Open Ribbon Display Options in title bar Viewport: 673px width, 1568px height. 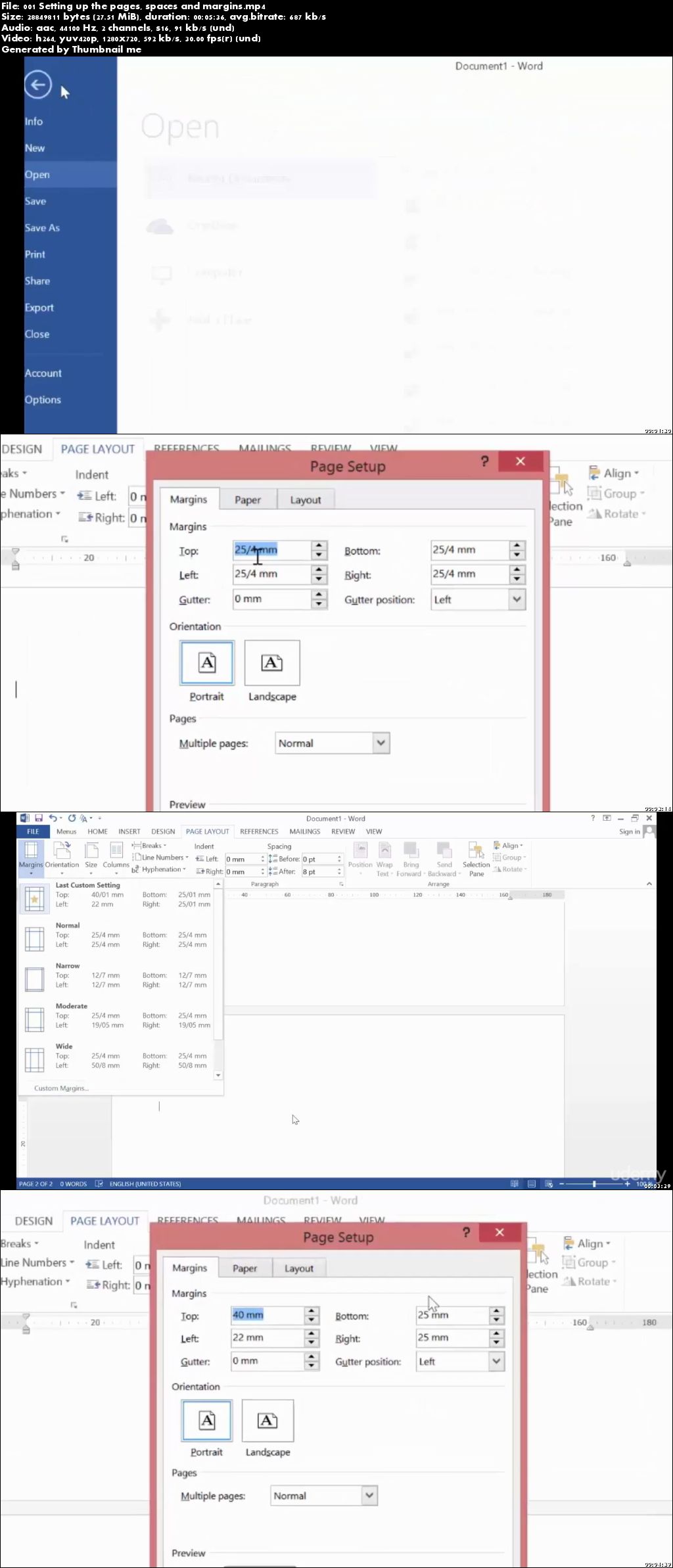click(x=607, y=818)
